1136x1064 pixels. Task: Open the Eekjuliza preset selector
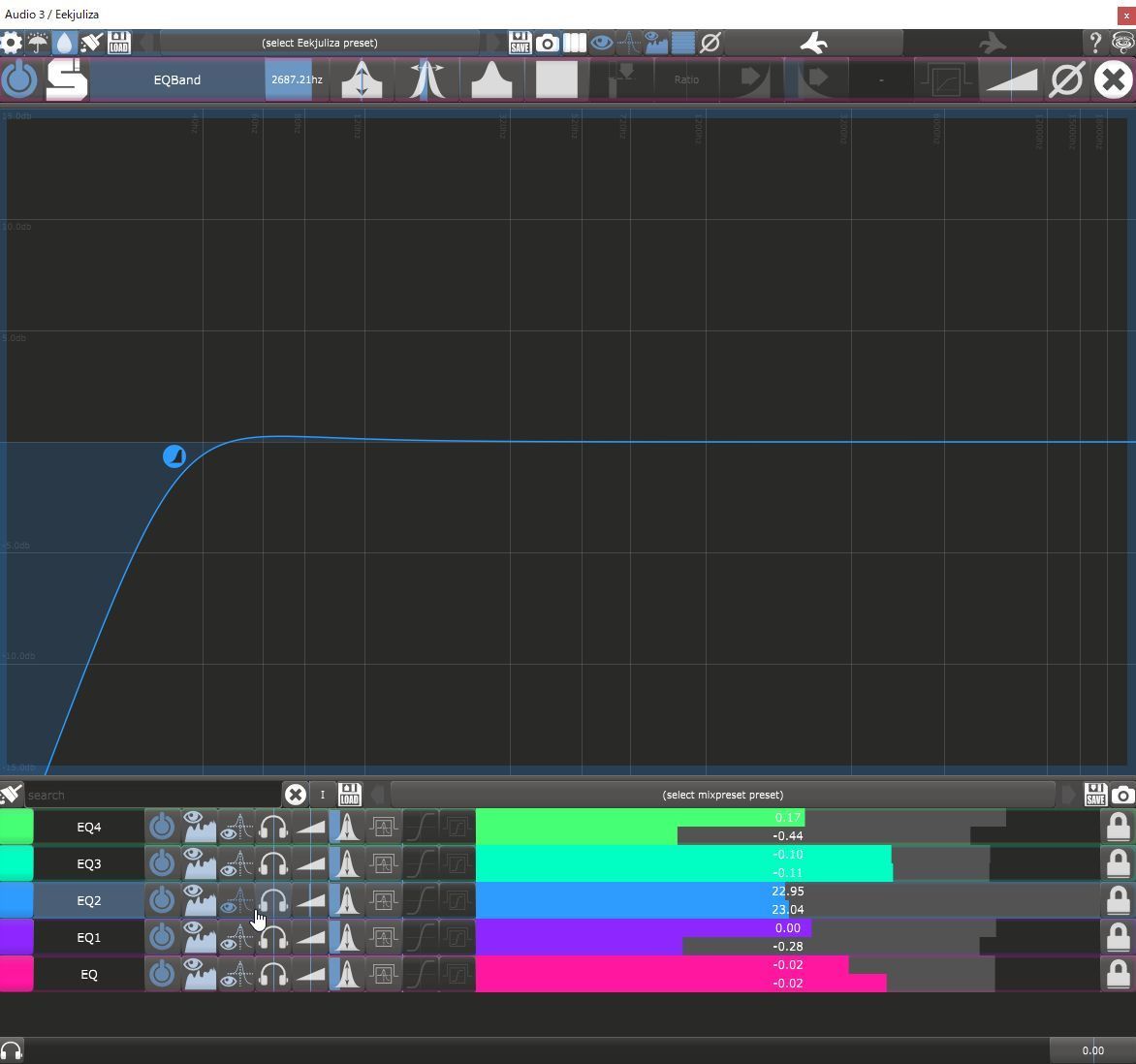320,43
